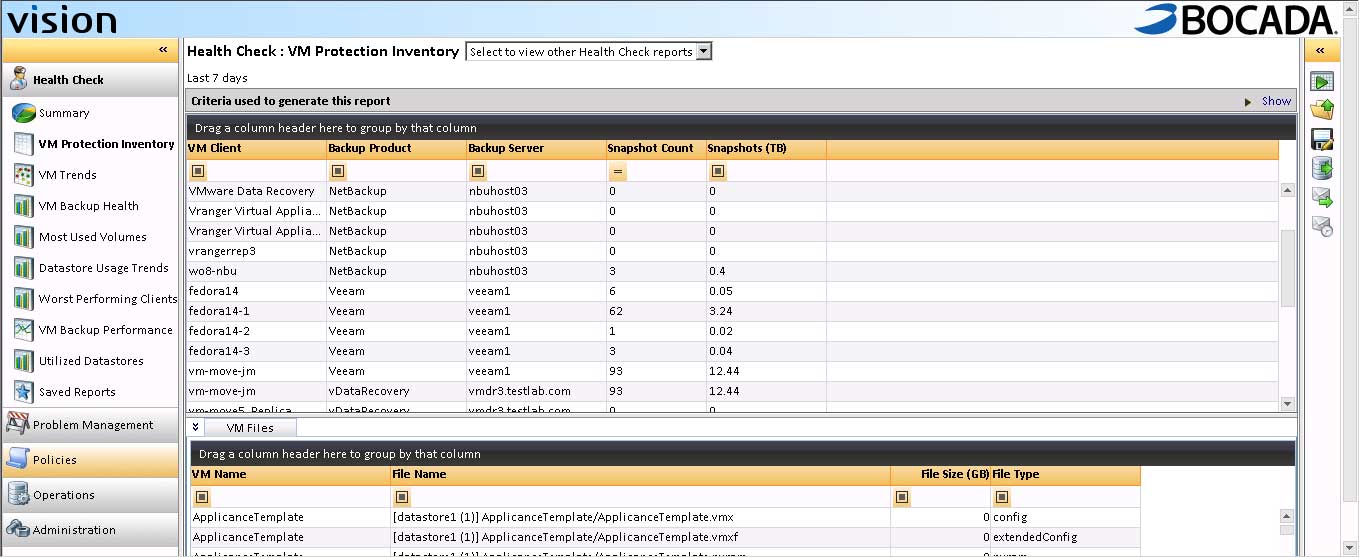The height and width of the screenshot is (557, 1359).
Task: Select the wo8-nbu client row
Action: (732, 271)
